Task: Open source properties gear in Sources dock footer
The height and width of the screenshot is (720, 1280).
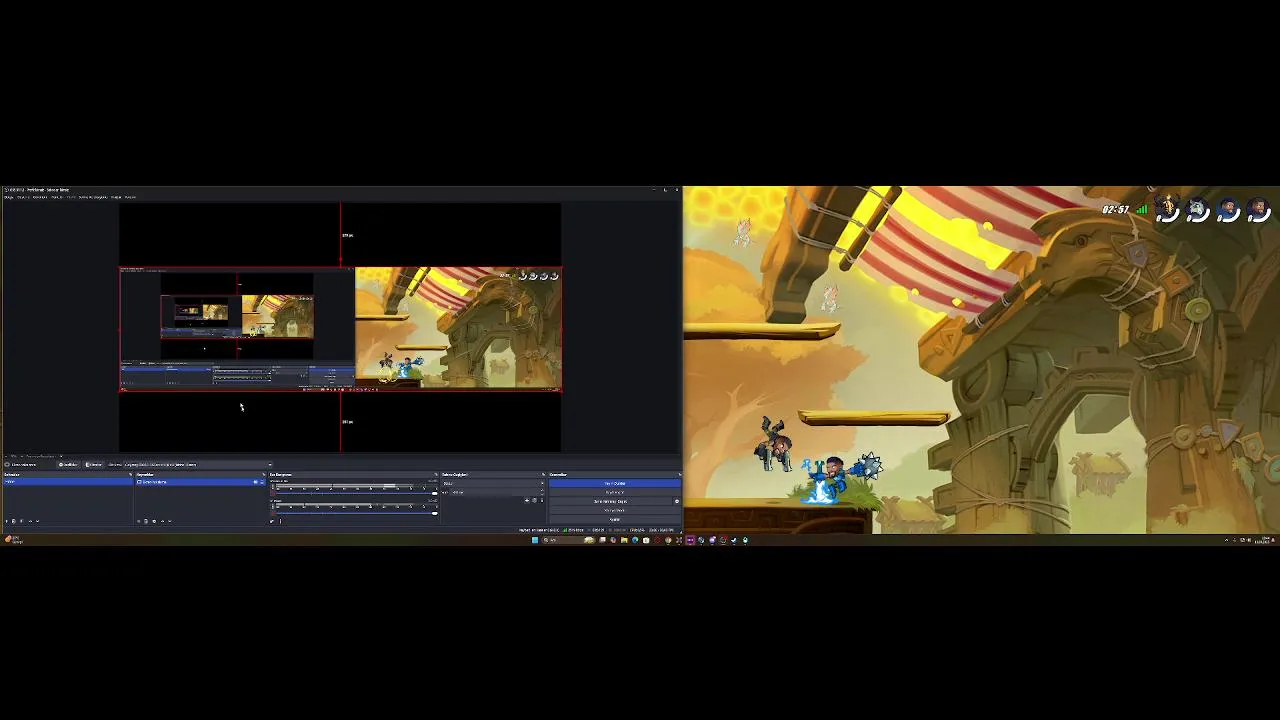Action: 154,521
